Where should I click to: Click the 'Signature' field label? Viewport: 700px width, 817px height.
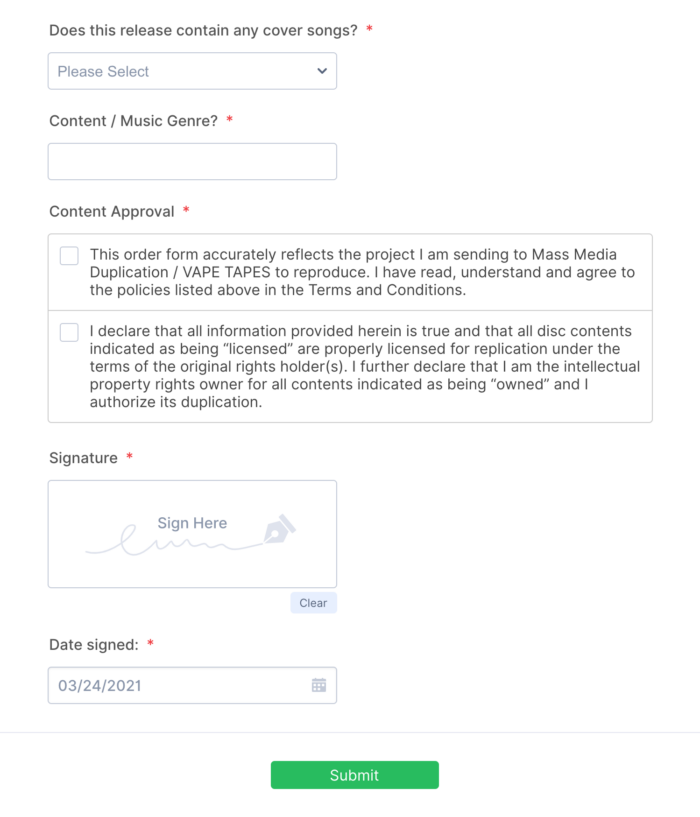click(x=83, y=458)
